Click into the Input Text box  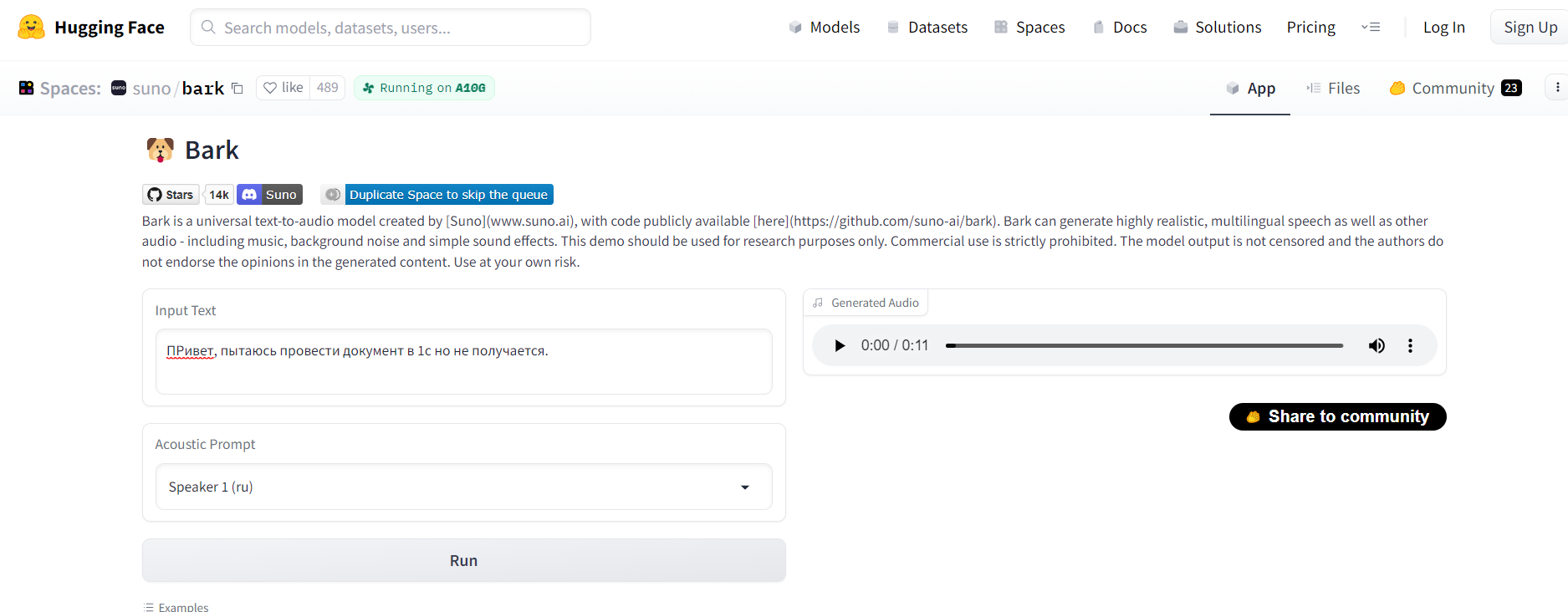tap(464, 361)
